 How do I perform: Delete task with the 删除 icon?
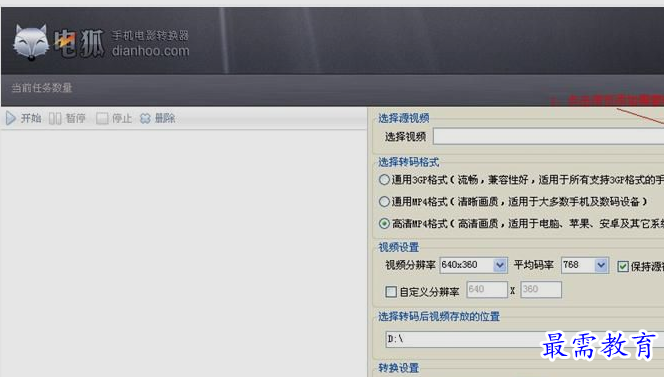145,118
